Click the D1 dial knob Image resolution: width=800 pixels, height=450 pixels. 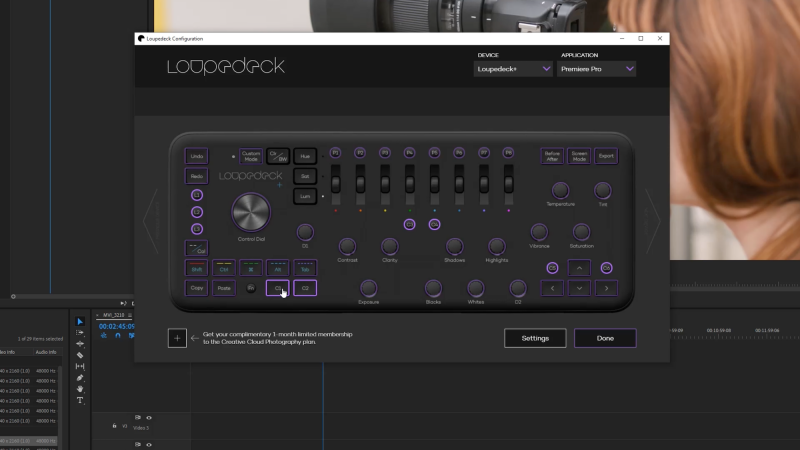(x=305, y=232)
